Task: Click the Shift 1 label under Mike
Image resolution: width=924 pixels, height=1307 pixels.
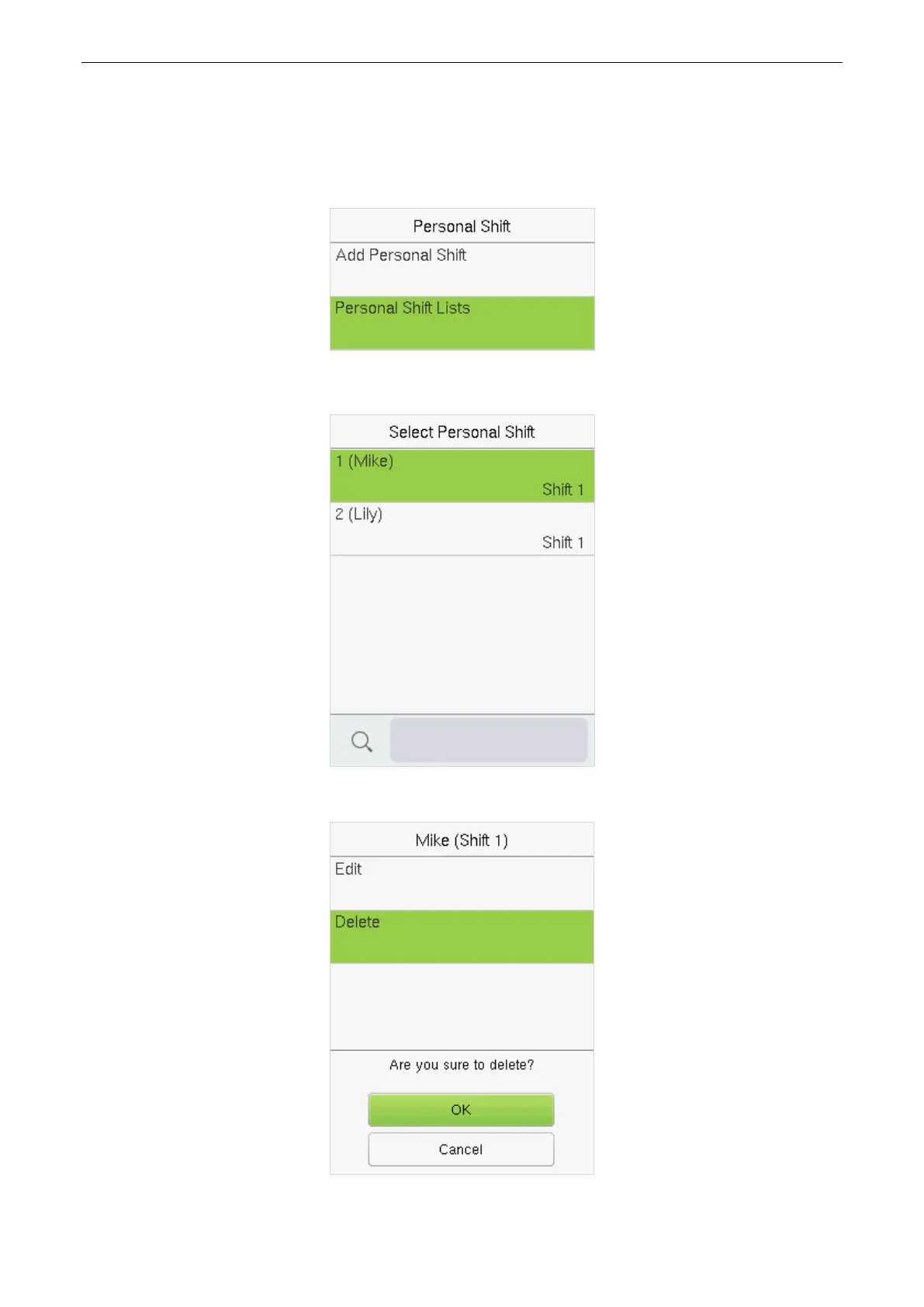Action: pyautogui.click(x=563, y=490)
